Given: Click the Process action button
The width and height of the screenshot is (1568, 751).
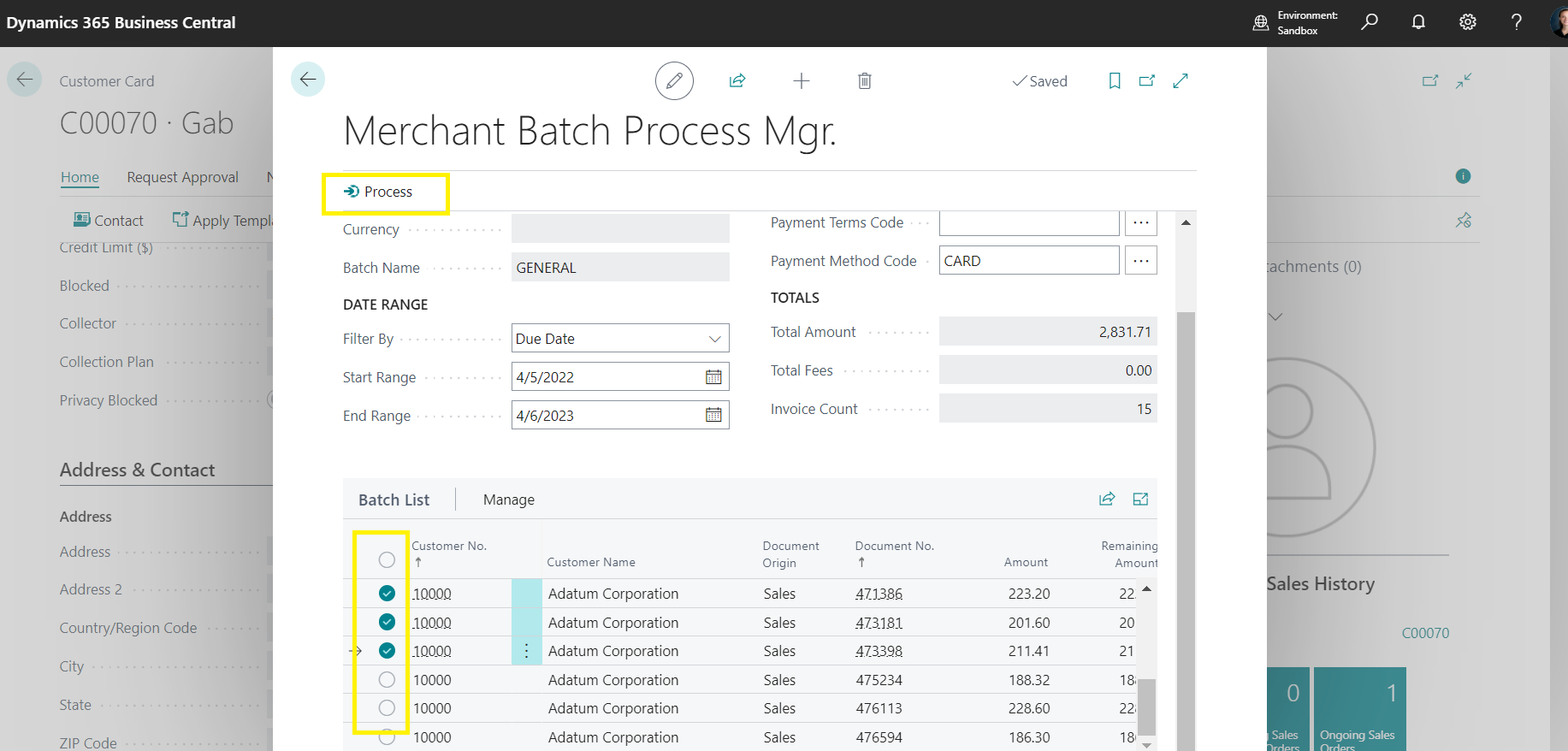Looking at the screenshot, I should click(x=379, y=192).
